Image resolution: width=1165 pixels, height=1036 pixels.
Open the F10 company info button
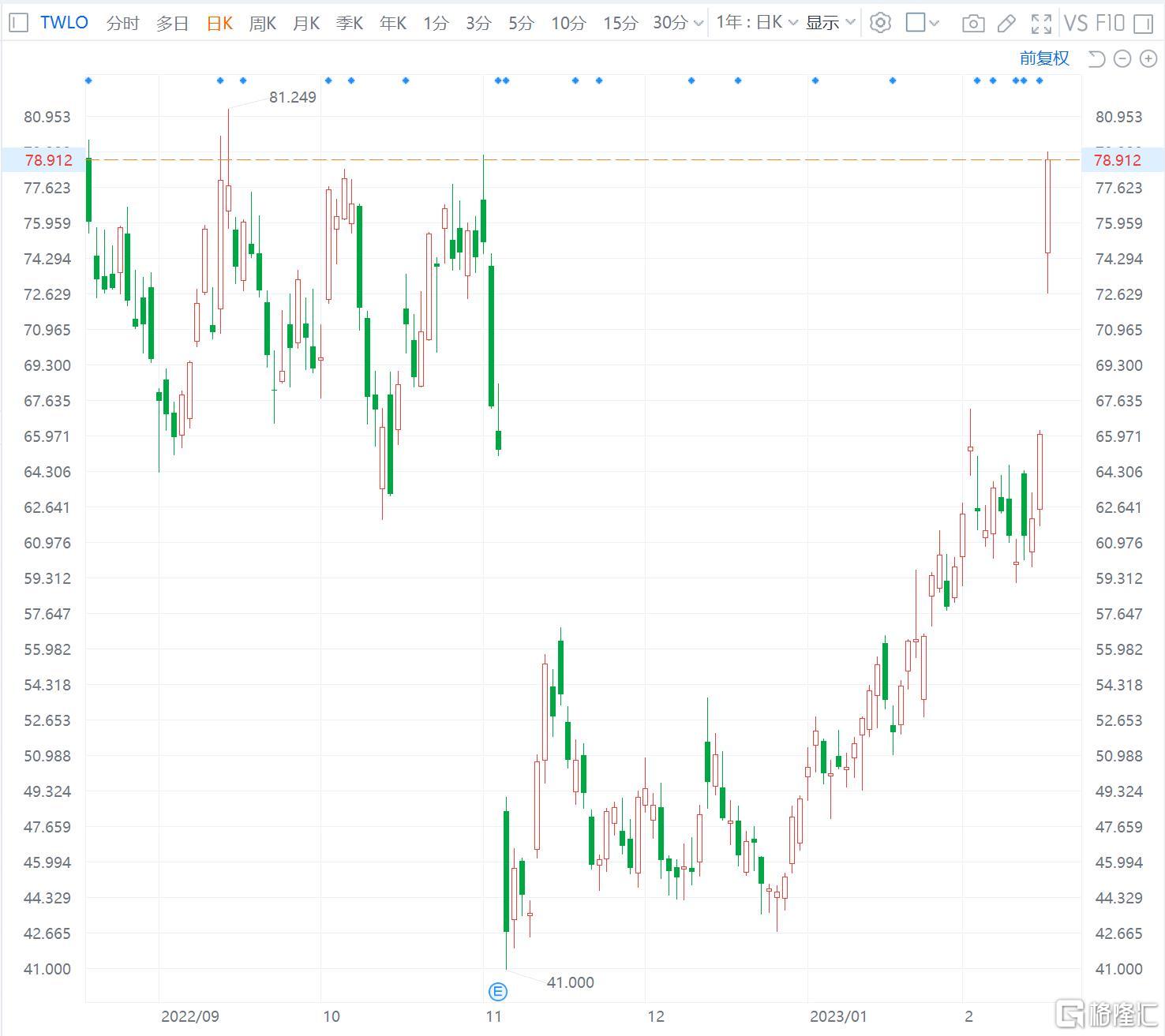click(x=1110, y=23)
